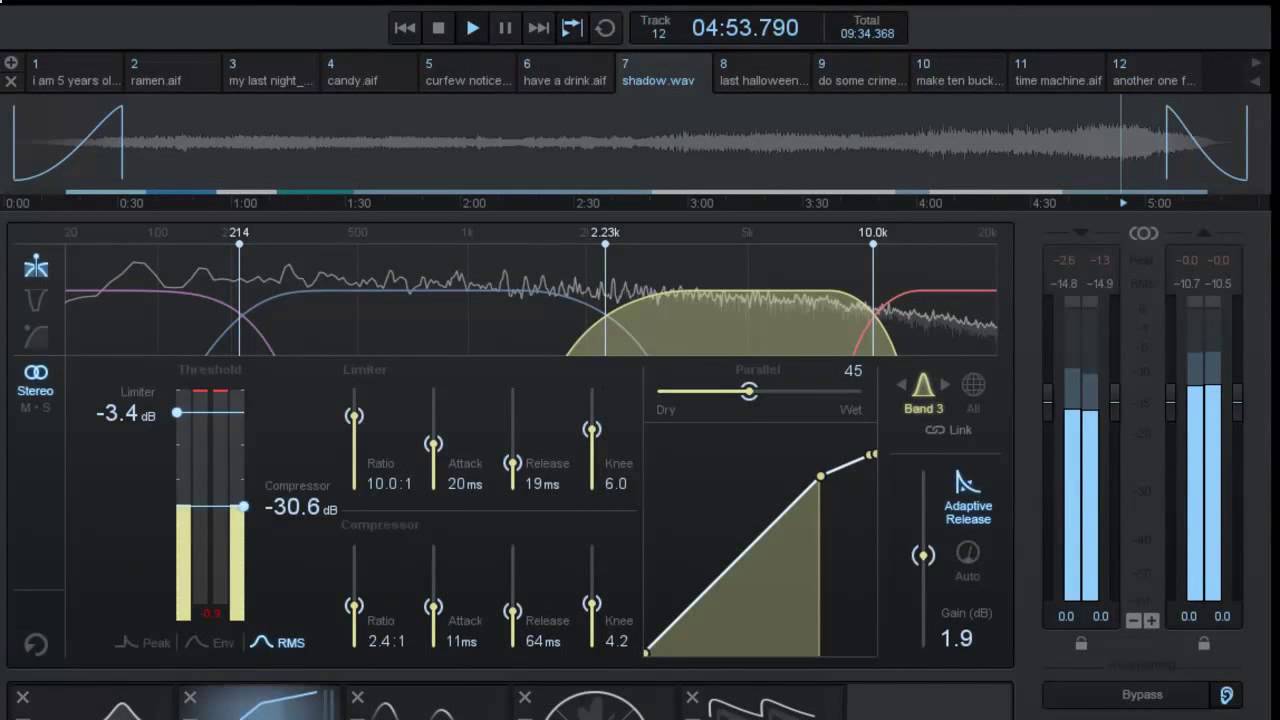
Task: Toggle the input meter lock icon
Action: pyautogui.click(x=1081, y=644)
